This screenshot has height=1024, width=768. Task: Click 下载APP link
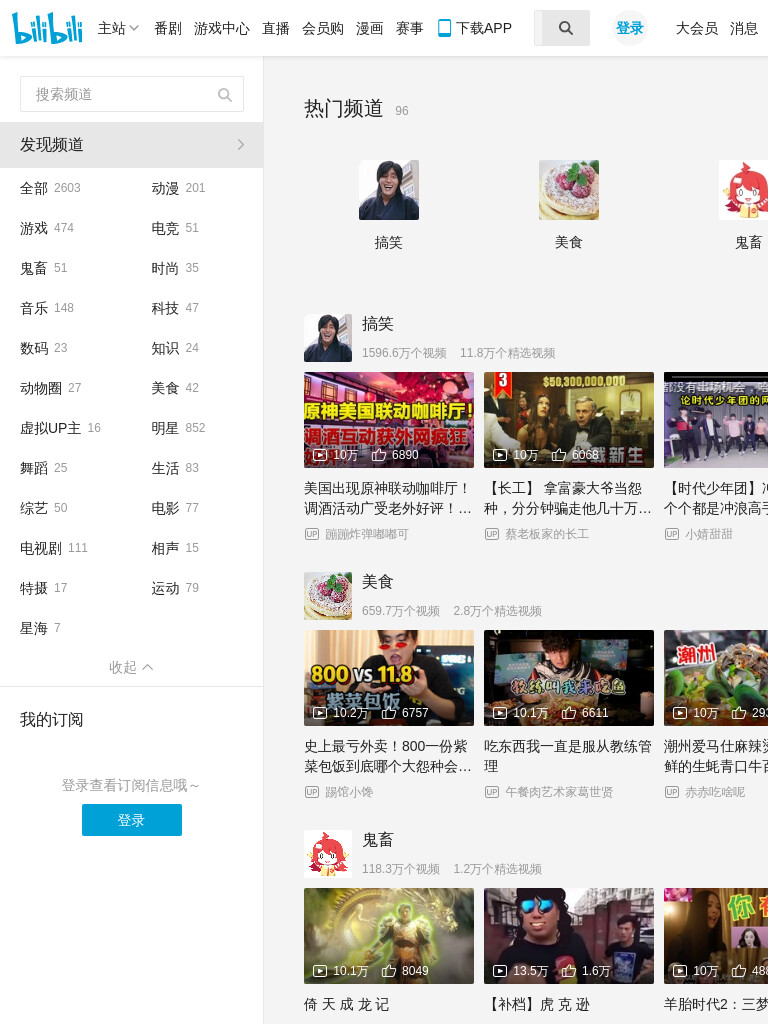[483, 28]
